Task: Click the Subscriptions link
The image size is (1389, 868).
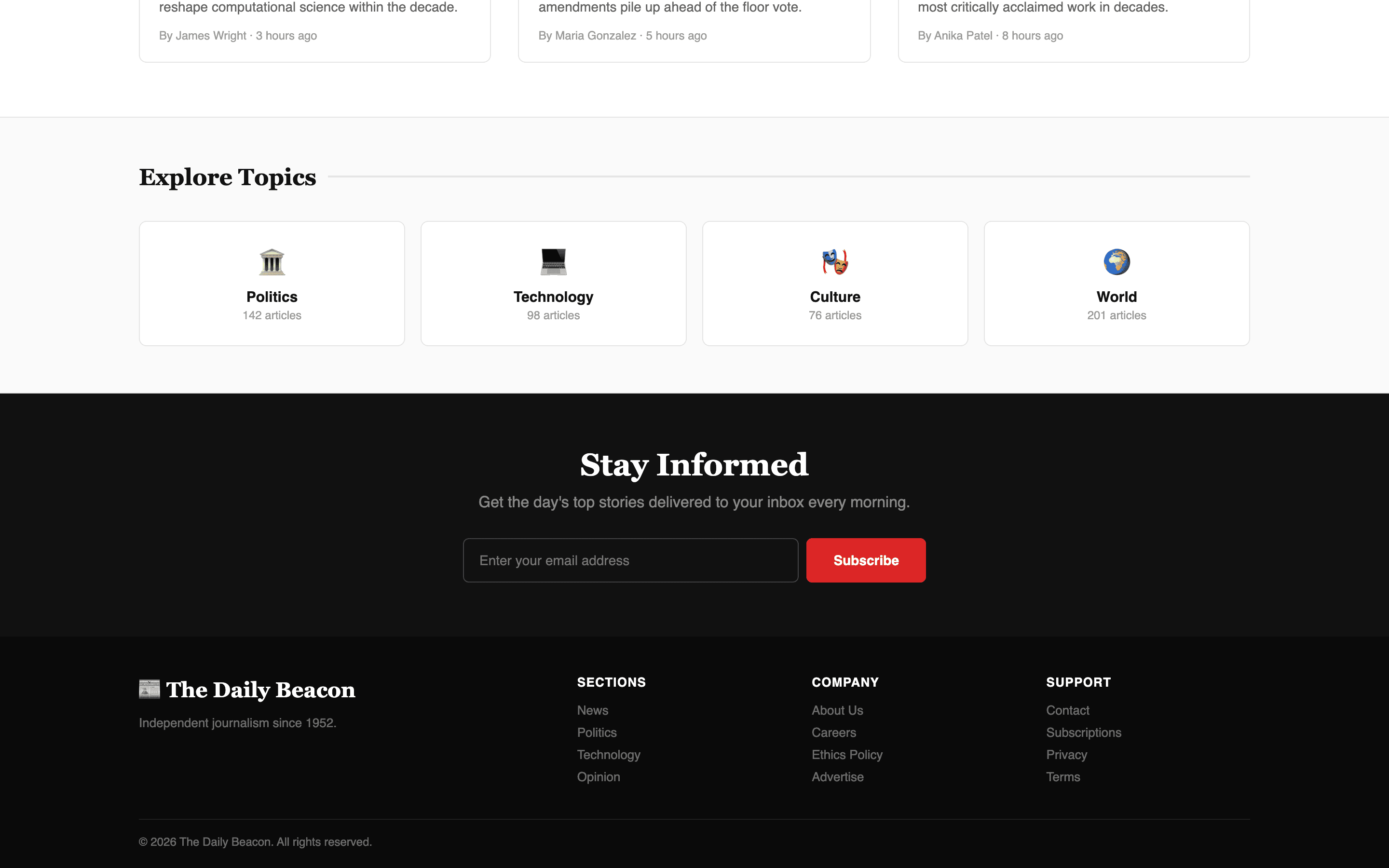Action: pyautogui.click(x=1084, y=732)
